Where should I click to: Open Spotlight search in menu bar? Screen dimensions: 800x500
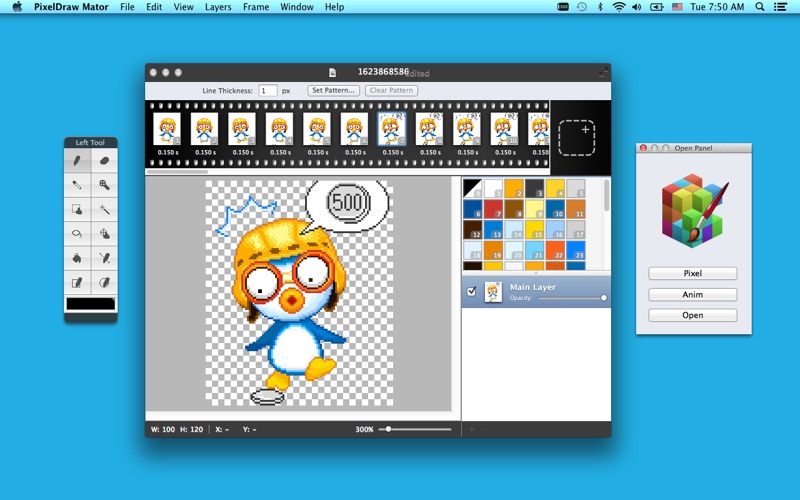[x=760, y=7]
